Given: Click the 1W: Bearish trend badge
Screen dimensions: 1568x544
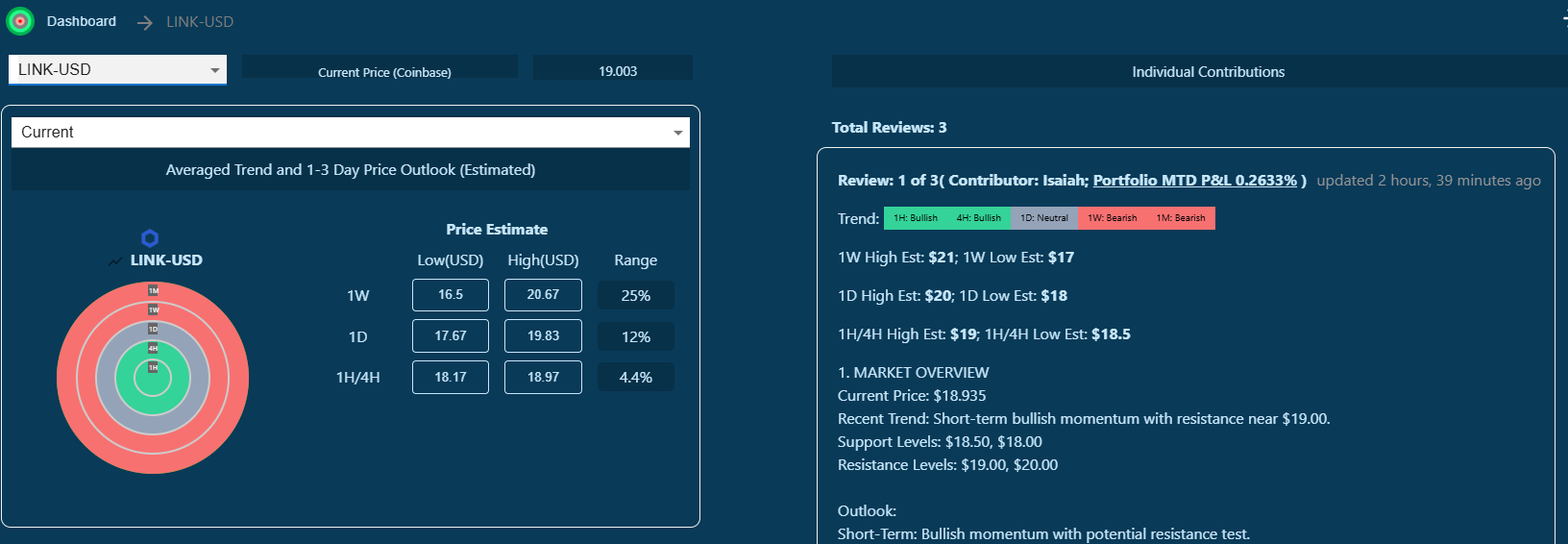Looking at the screenshot, I should [x=1113, y=218].
